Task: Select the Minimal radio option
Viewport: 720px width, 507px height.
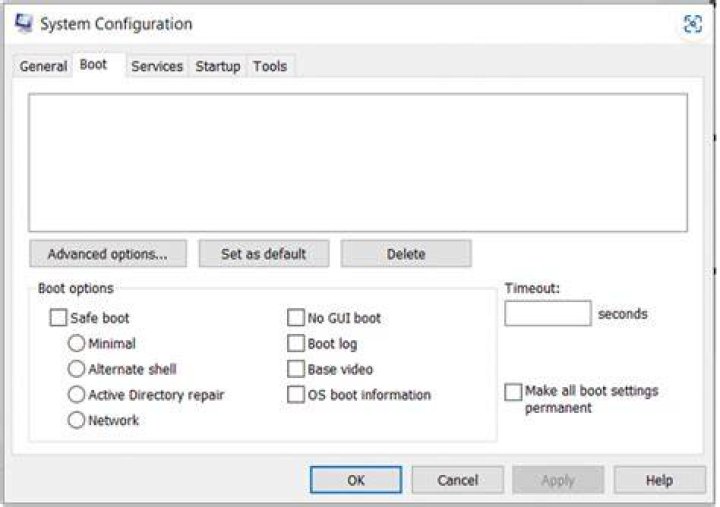Action: point(76,343)
